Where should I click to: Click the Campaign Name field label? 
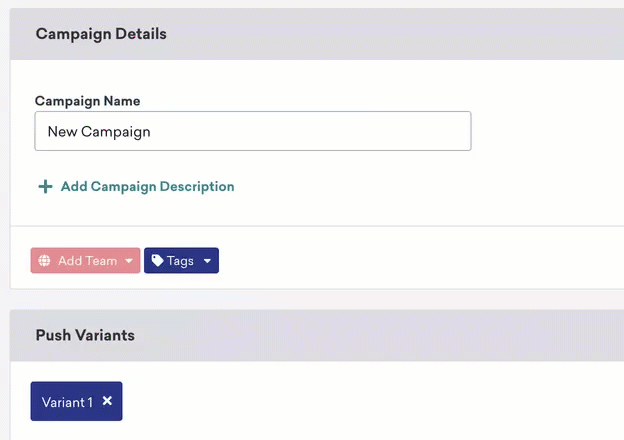88,101
